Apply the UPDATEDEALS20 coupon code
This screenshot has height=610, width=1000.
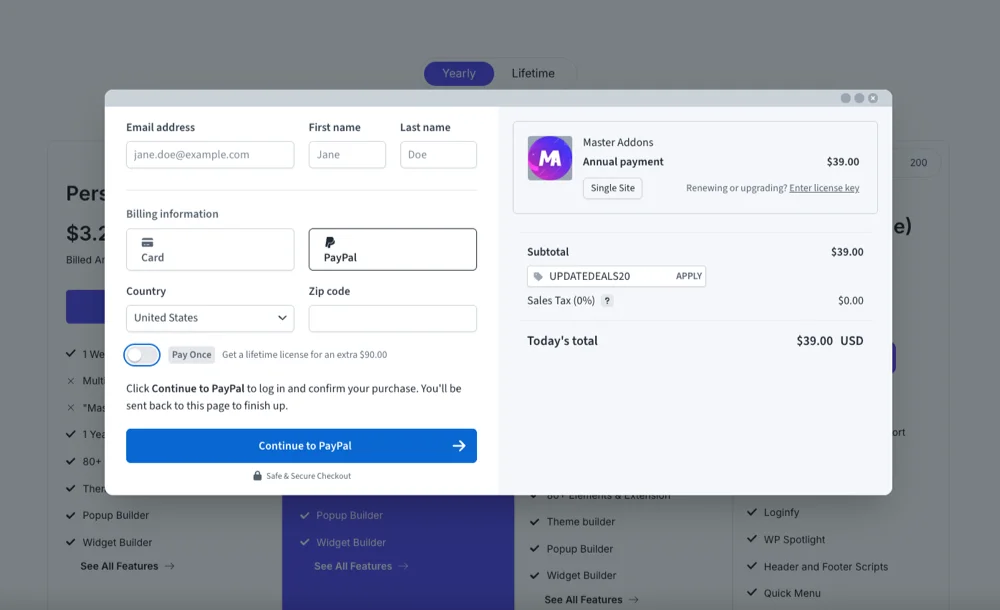pyautogui.click(x=689, y=276)
